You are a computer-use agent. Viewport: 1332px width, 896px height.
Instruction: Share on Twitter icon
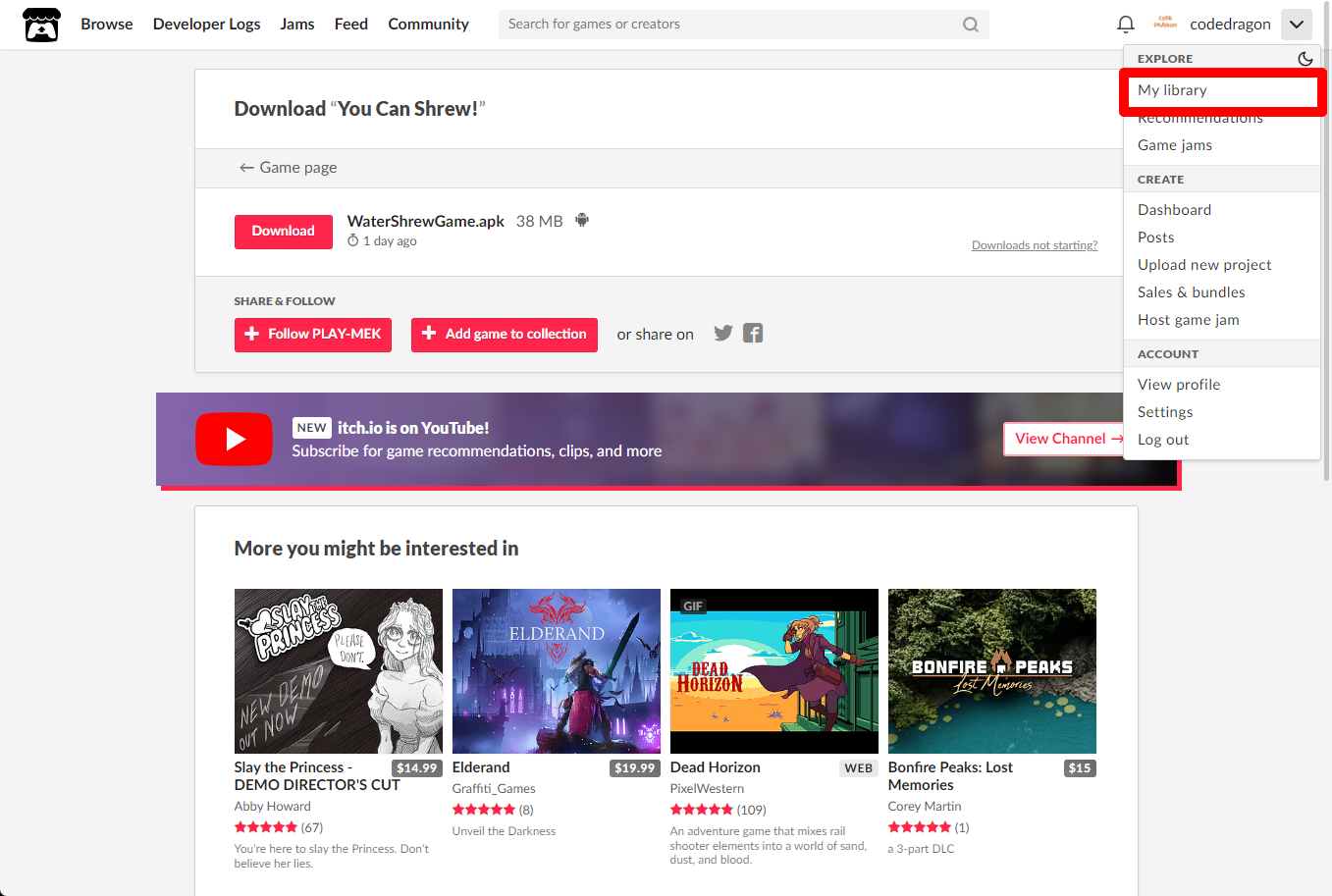[723, 333]
